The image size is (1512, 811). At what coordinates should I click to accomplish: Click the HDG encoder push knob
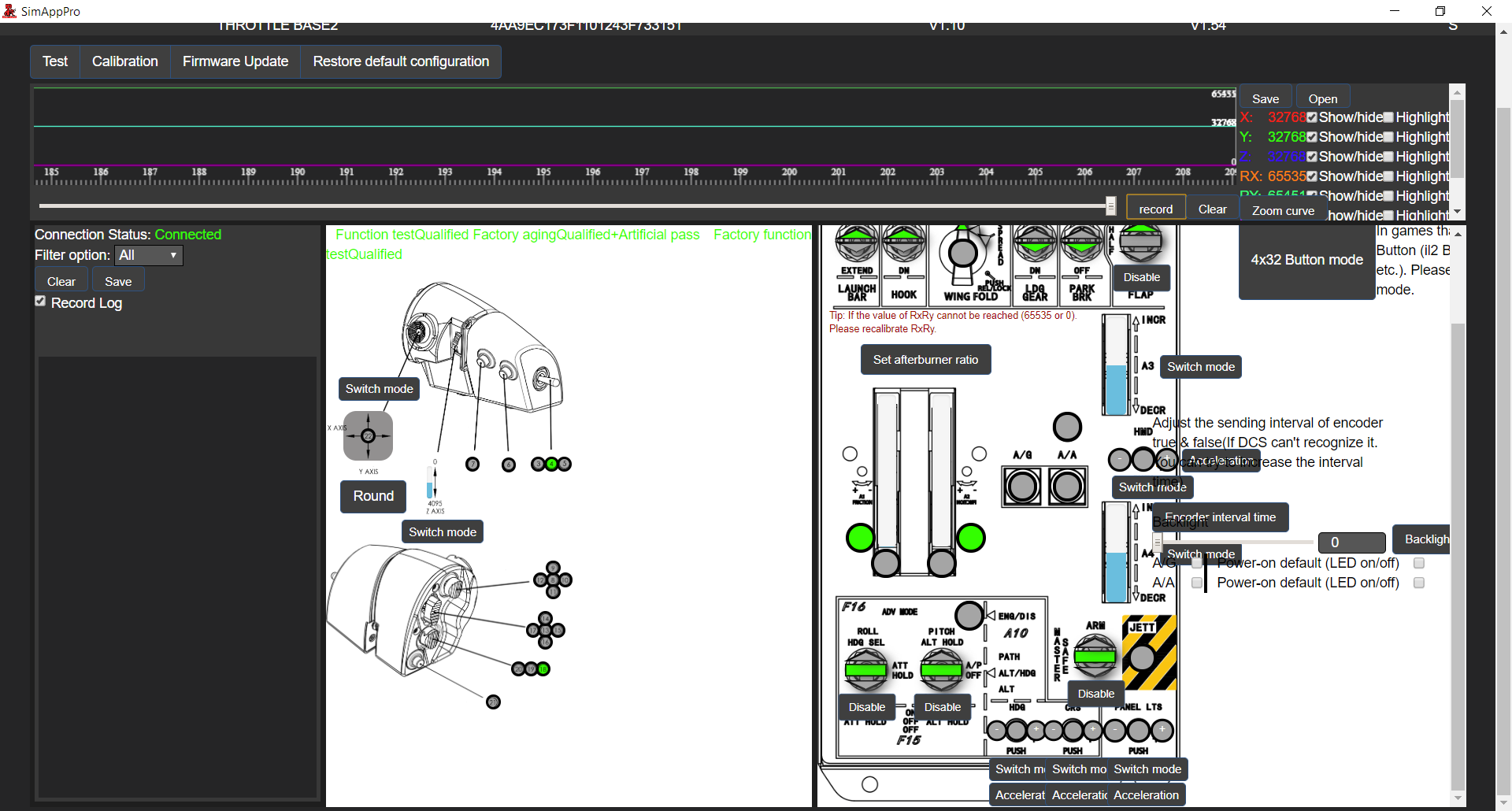pos(1017,731)
